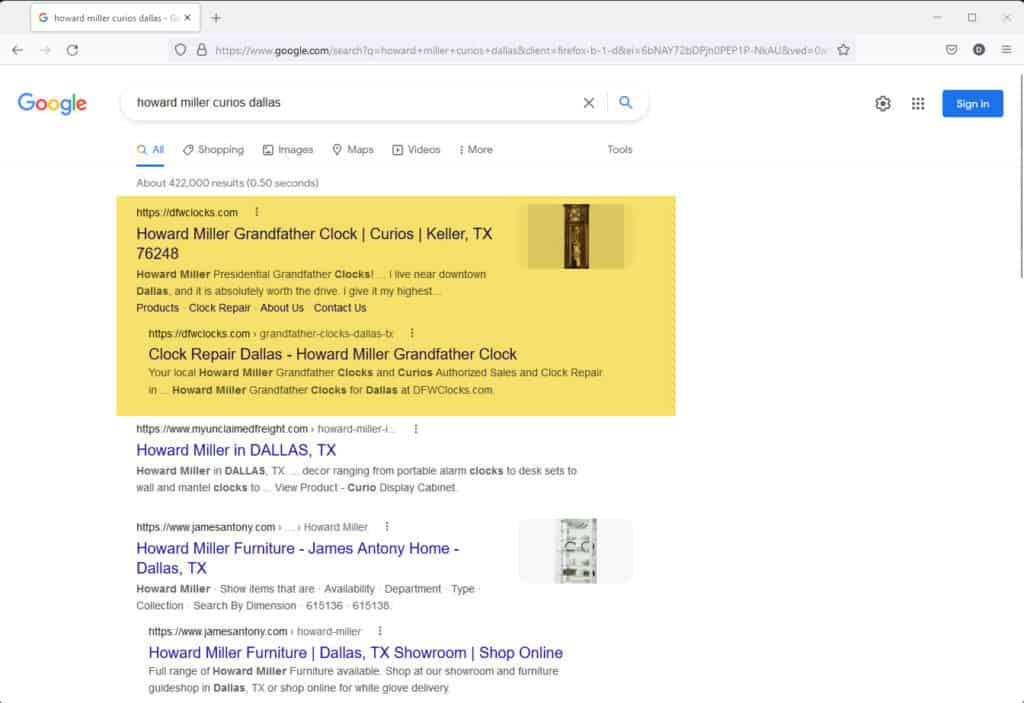Click the myunclaimedfreight.com URL text

click(222, 429)
